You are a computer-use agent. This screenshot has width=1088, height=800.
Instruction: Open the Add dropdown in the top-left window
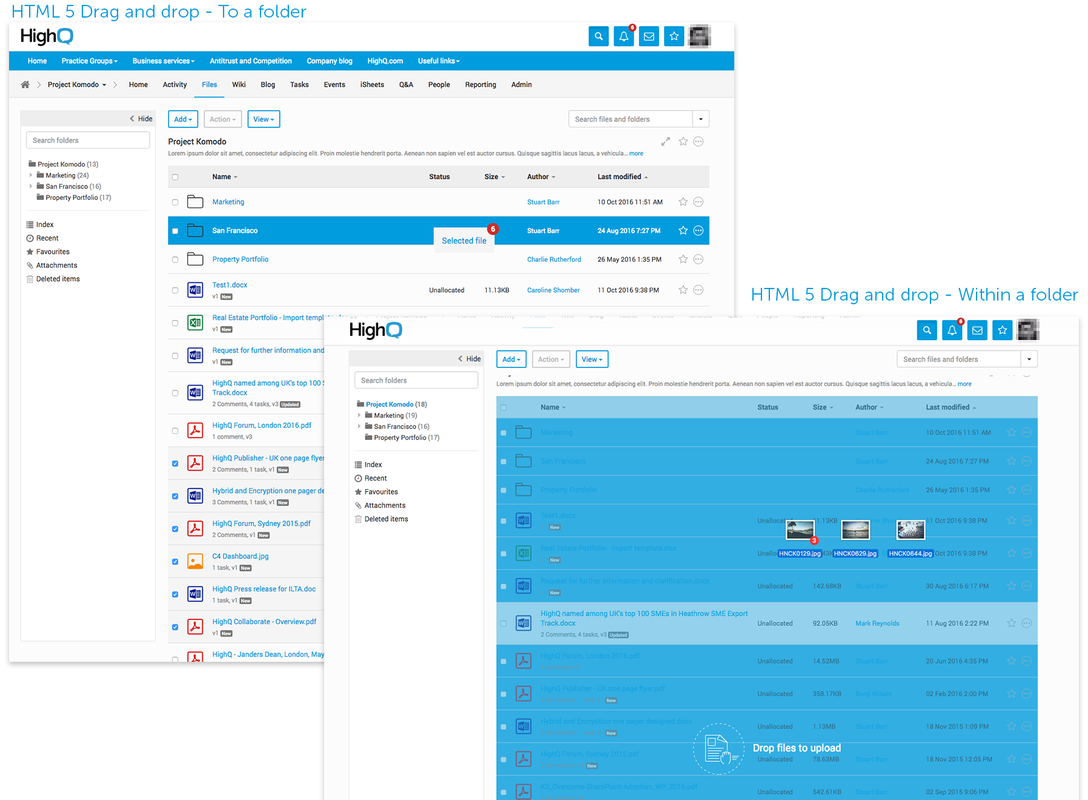183,119
